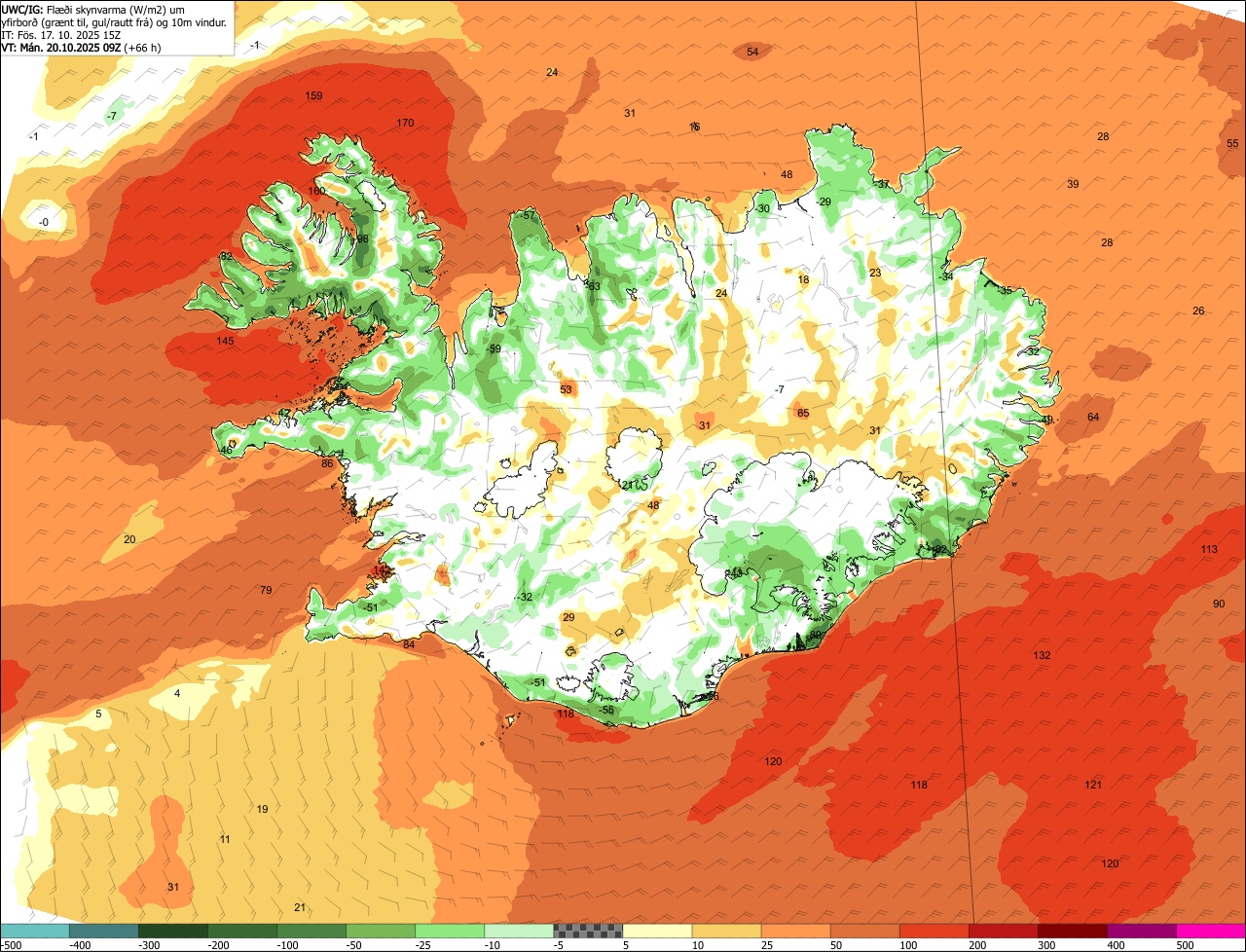
Task: Click the map value 132
Action: click(1042, 655)
